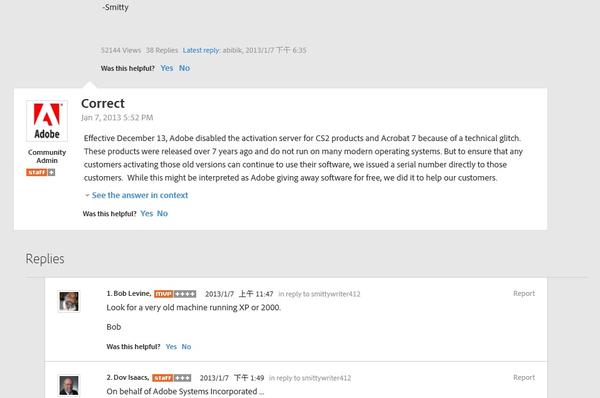Click the Adobe logo avatar
The width and height of the screenshot is (600, 398).
tap(47, 121)
